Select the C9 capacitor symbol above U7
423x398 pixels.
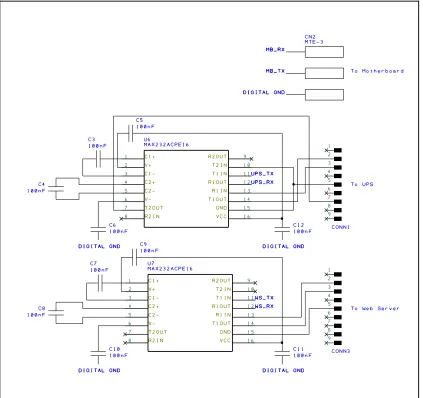coord(134,257)
